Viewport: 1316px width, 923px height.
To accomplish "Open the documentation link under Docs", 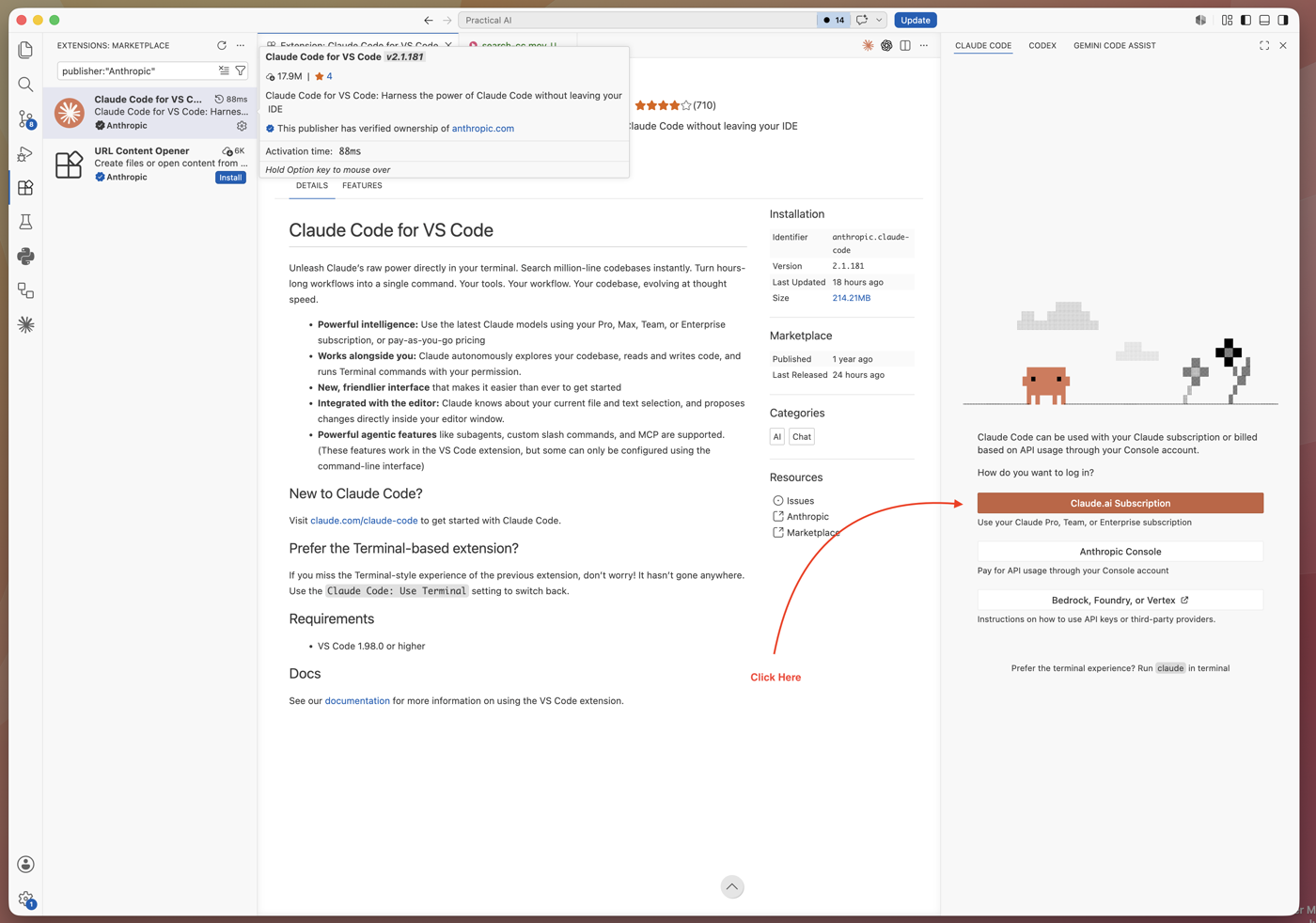I will tap(357, 700).
